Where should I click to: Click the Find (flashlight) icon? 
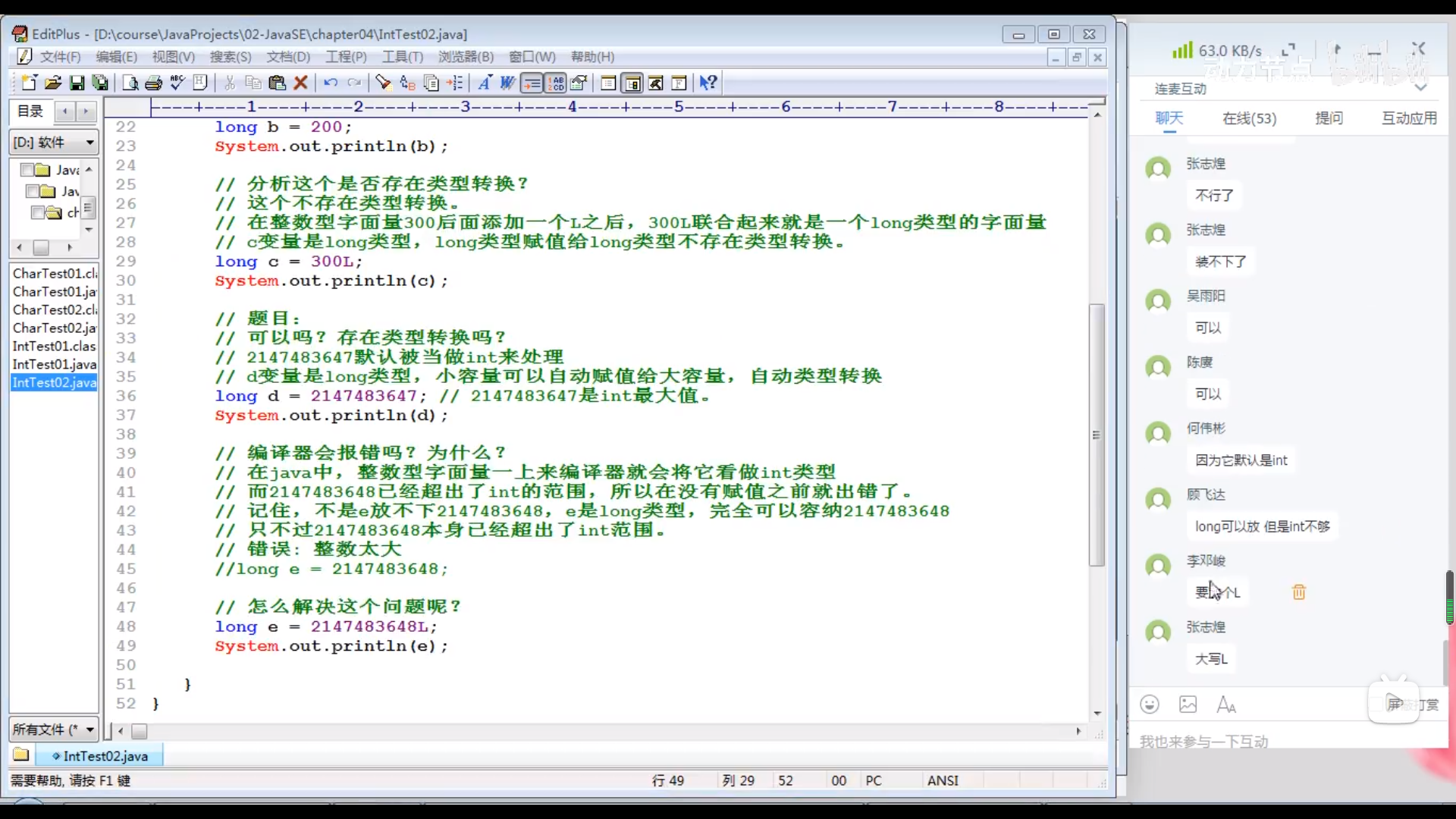tap(384, 83)
